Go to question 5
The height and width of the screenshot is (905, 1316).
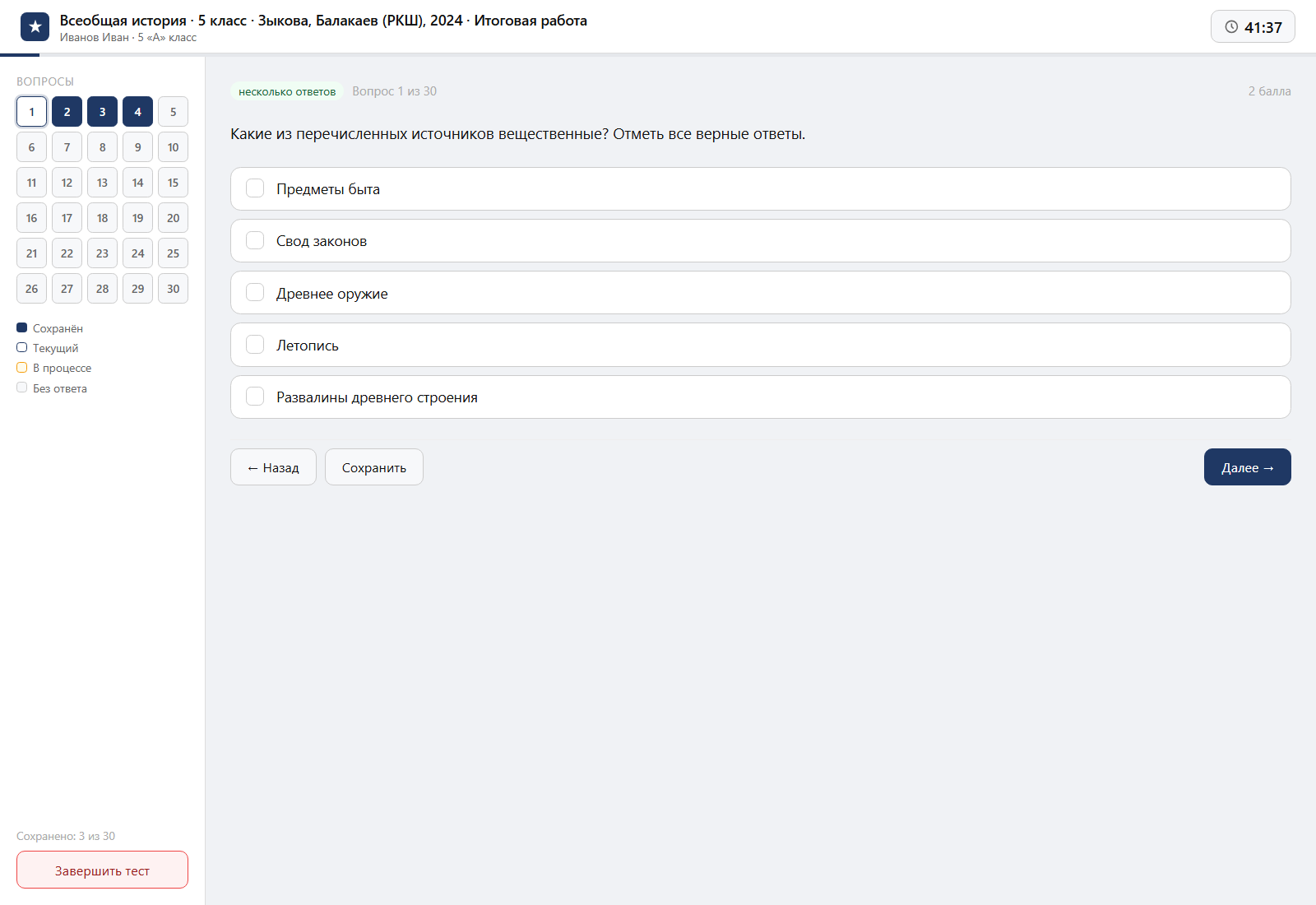[173, 112]
